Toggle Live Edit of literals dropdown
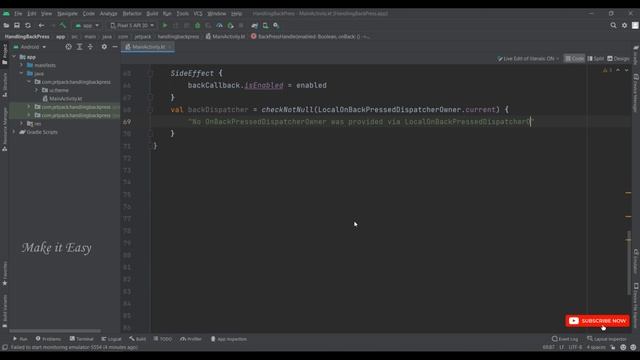Image resolution: width=640 pixels, height=360 pixels. point(528,59)
